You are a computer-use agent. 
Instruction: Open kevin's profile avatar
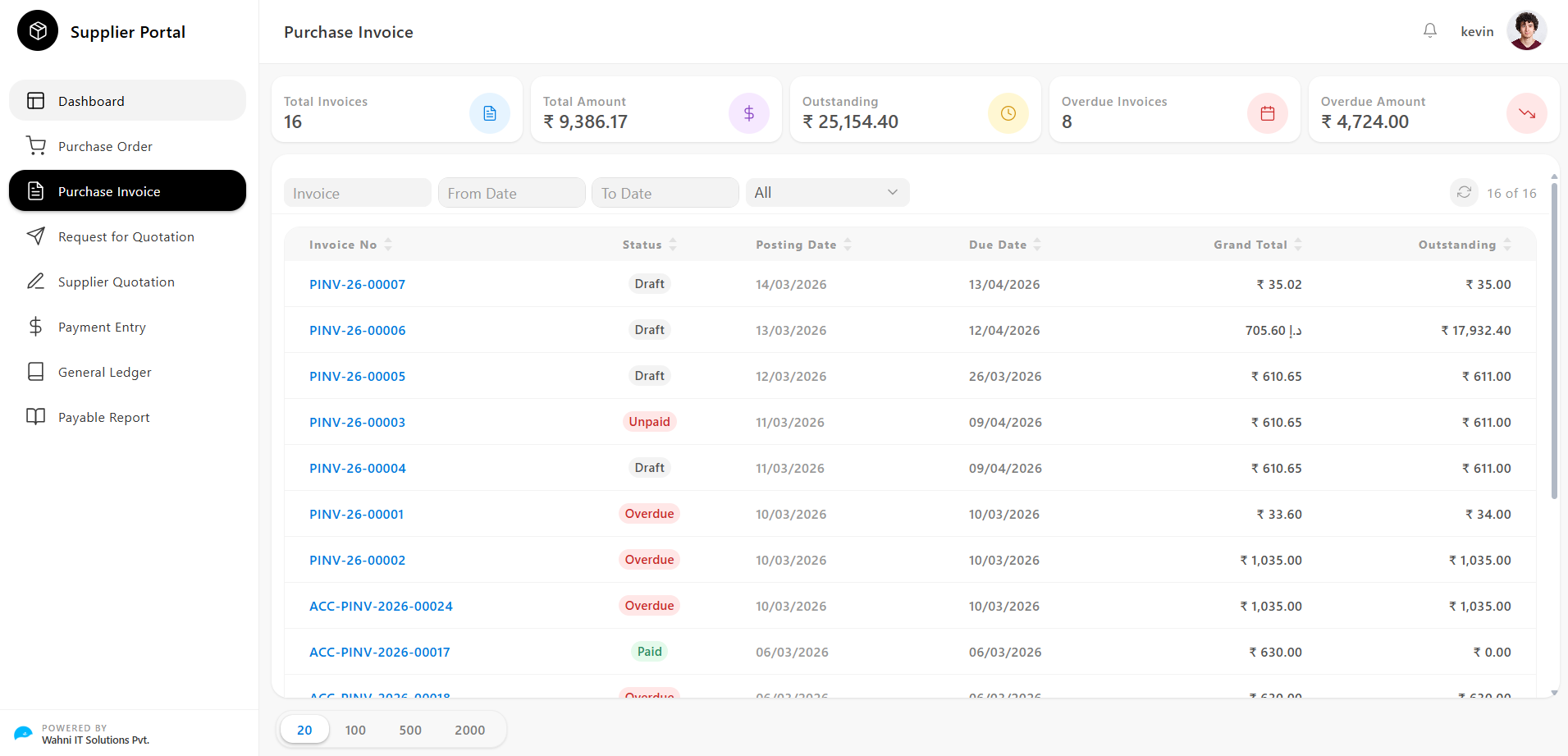pyautogui.click(x=1526, y=31)
